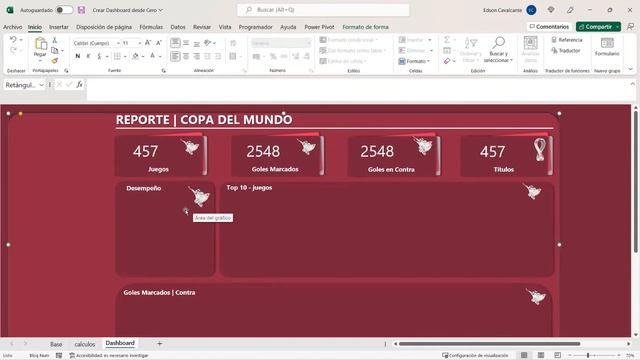The width and height of the screenshot is (640, 360).
Task: Click the Fill Color bucket icon
Action: coord(136,56)
